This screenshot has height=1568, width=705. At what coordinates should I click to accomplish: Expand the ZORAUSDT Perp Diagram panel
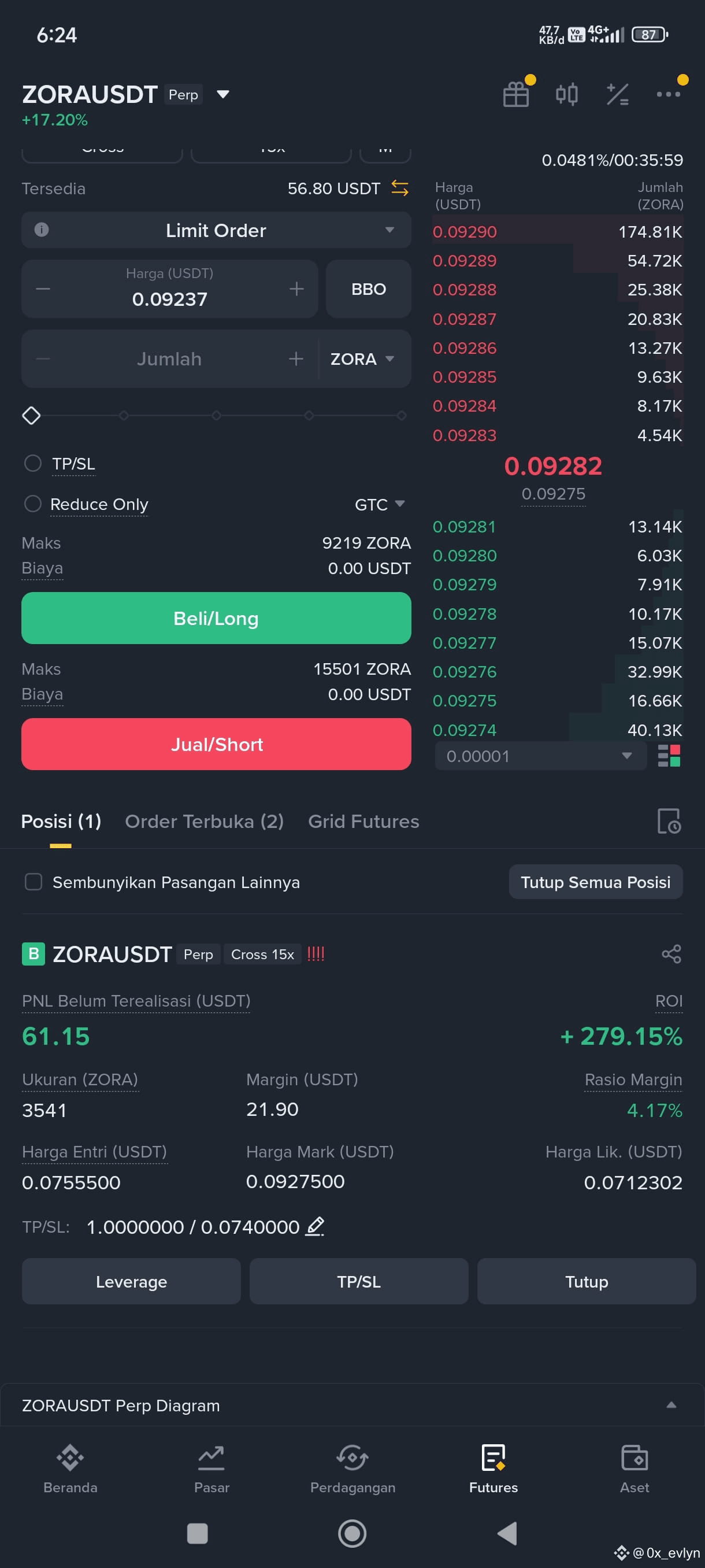tap(352, 1406)
